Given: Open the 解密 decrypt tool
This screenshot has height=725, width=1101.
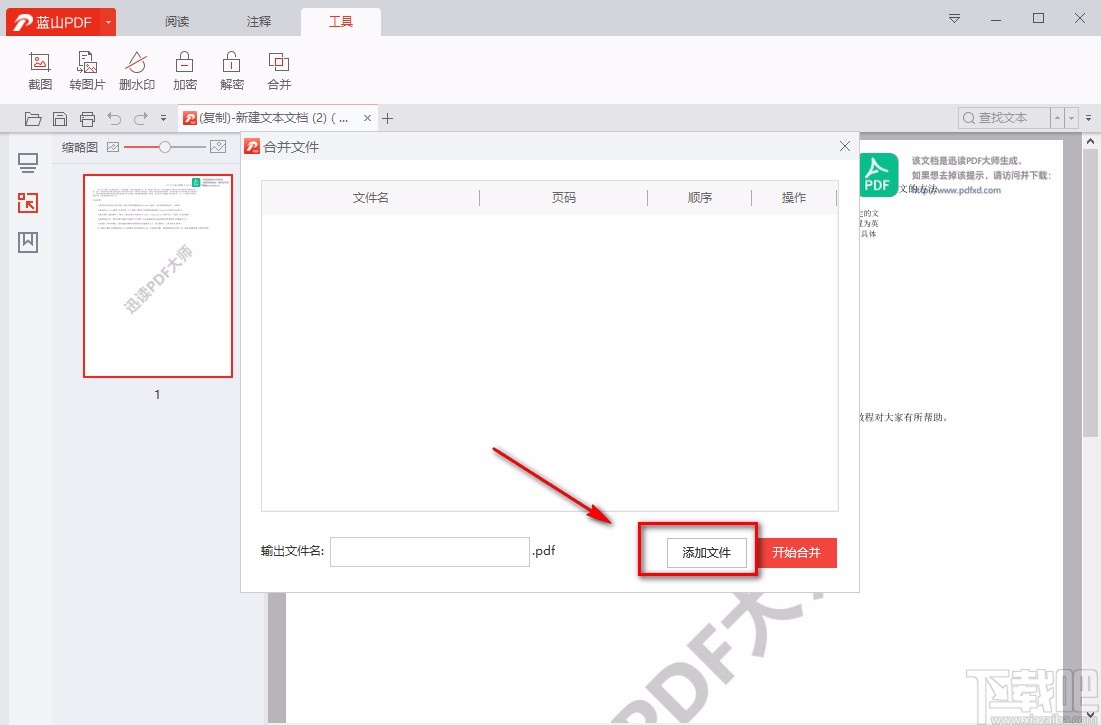Looking at the screenshot, I should pos(232,71).
